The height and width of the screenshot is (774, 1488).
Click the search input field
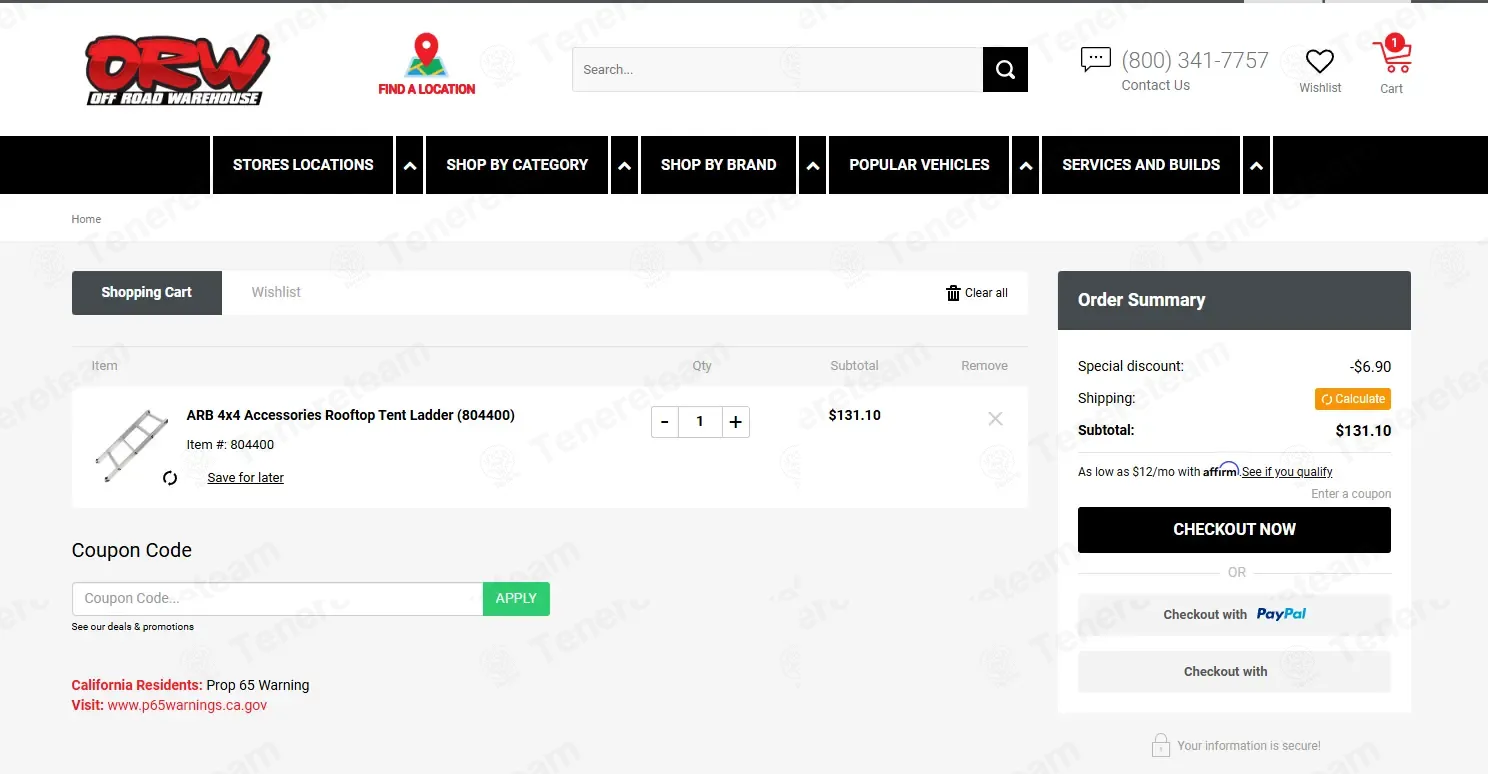(x=777, y=70)
